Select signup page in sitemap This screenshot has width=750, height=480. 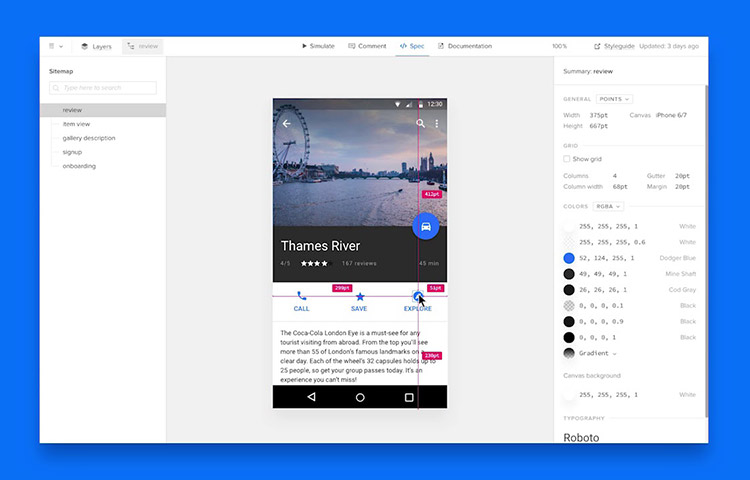point(72,152)
